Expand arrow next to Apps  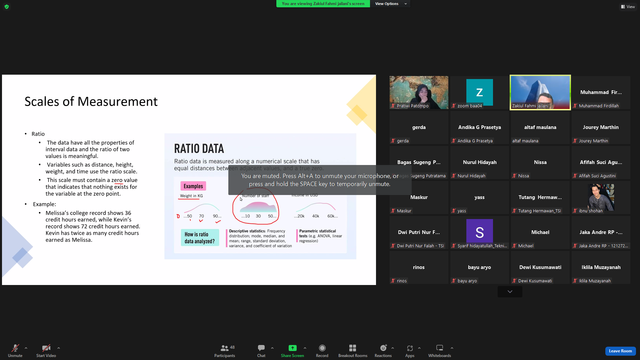419,348
